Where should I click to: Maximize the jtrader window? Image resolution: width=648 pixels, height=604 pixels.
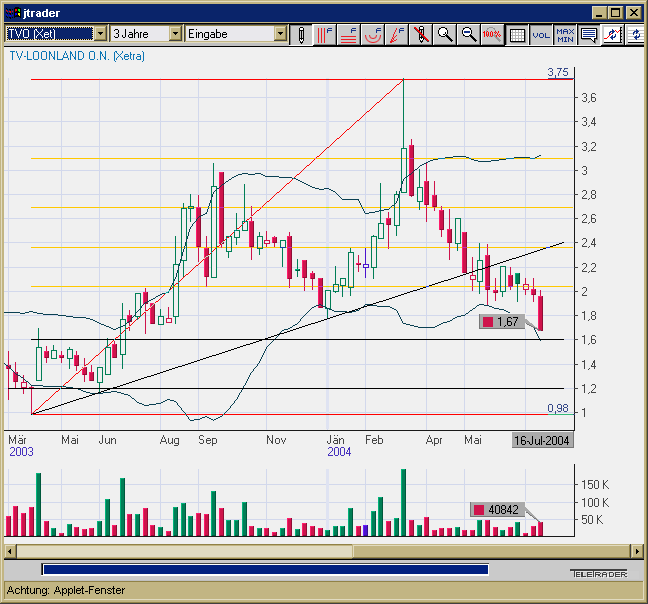(x=615, y=13)
